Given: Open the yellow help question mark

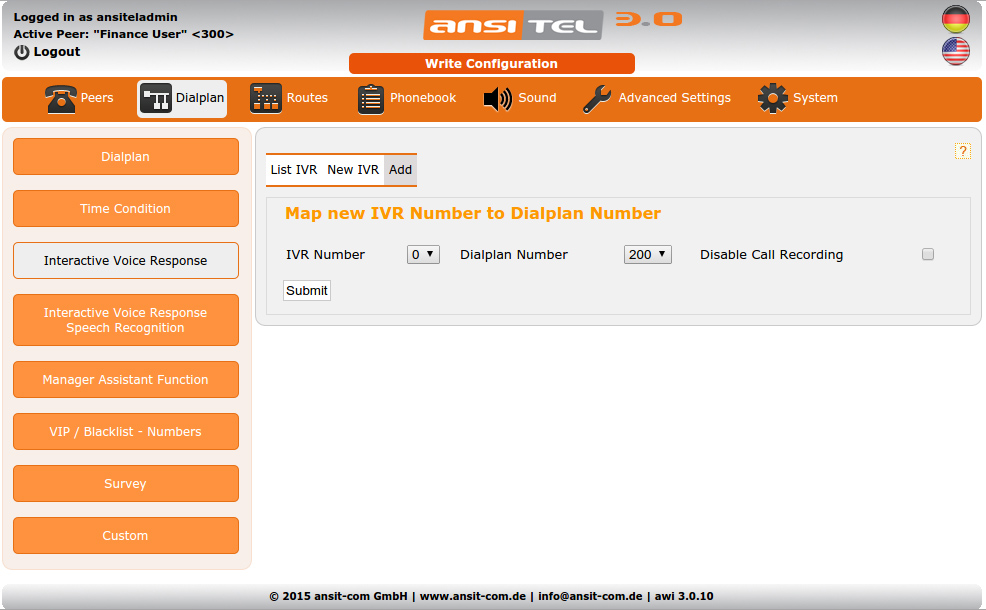Looking at the screenshot, I should [963, 151].
